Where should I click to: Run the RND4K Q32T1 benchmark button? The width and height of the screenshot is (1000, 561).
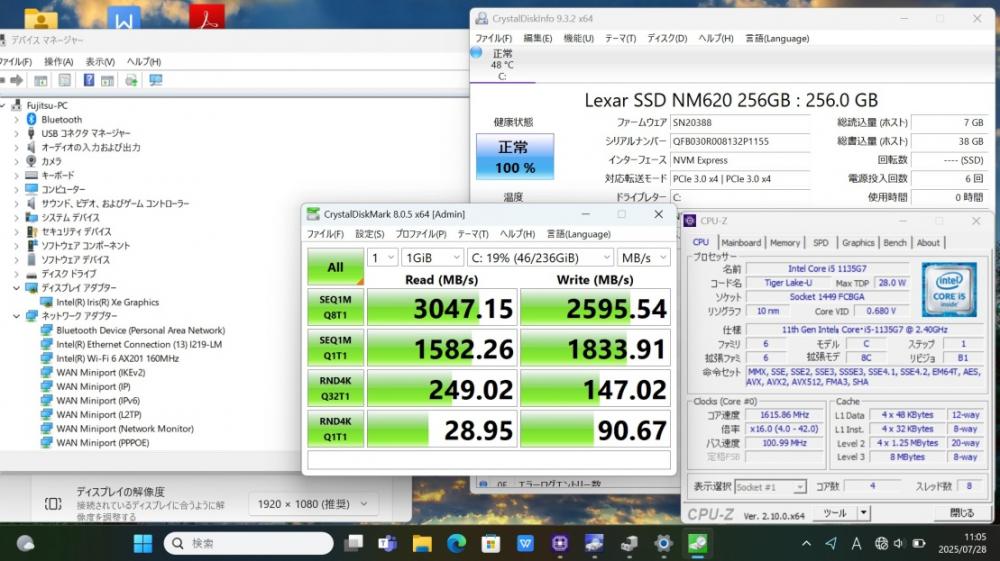coord(335,388)
